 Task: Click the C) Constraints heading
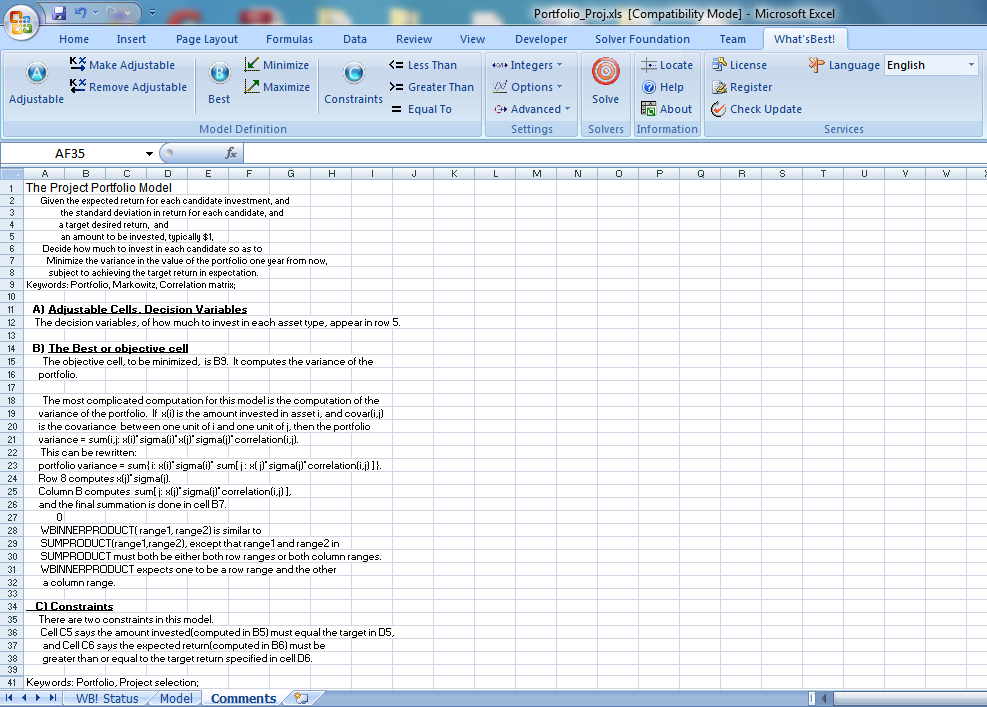tap(74, 606)
